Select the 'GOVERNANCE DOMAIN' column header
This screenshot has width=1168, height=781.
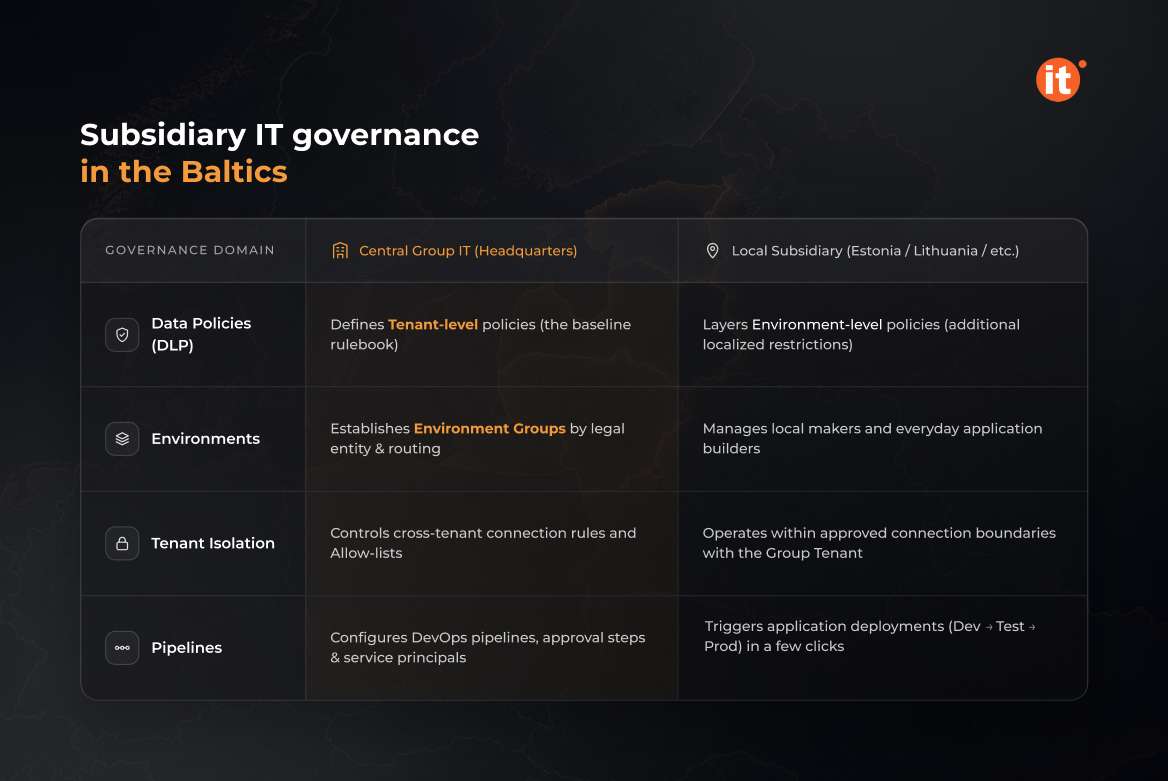point(190,250)
